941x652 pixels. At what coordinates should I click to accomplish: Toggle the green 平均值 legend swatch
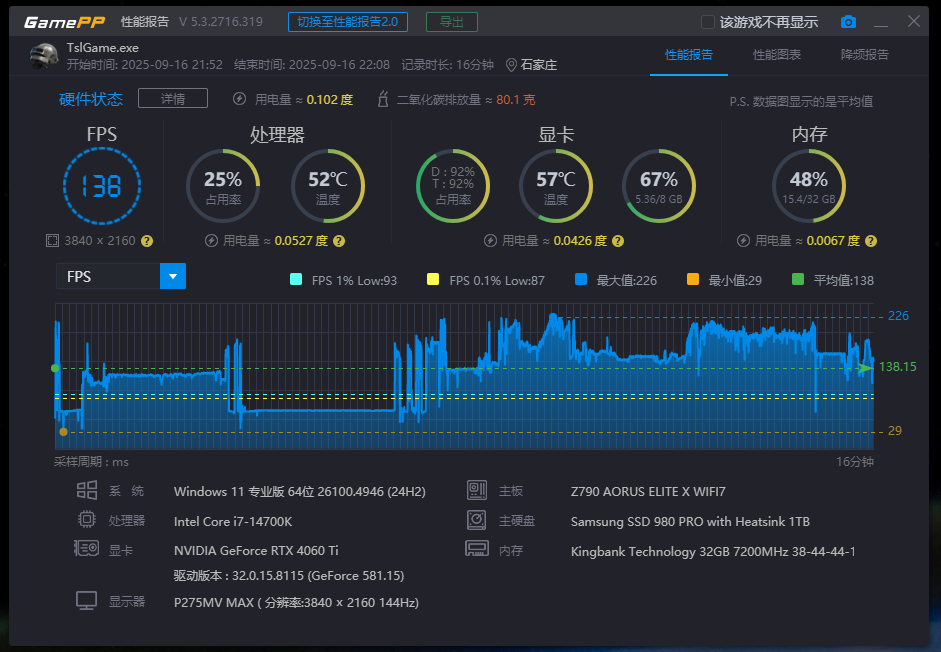(x=798, y=279)
